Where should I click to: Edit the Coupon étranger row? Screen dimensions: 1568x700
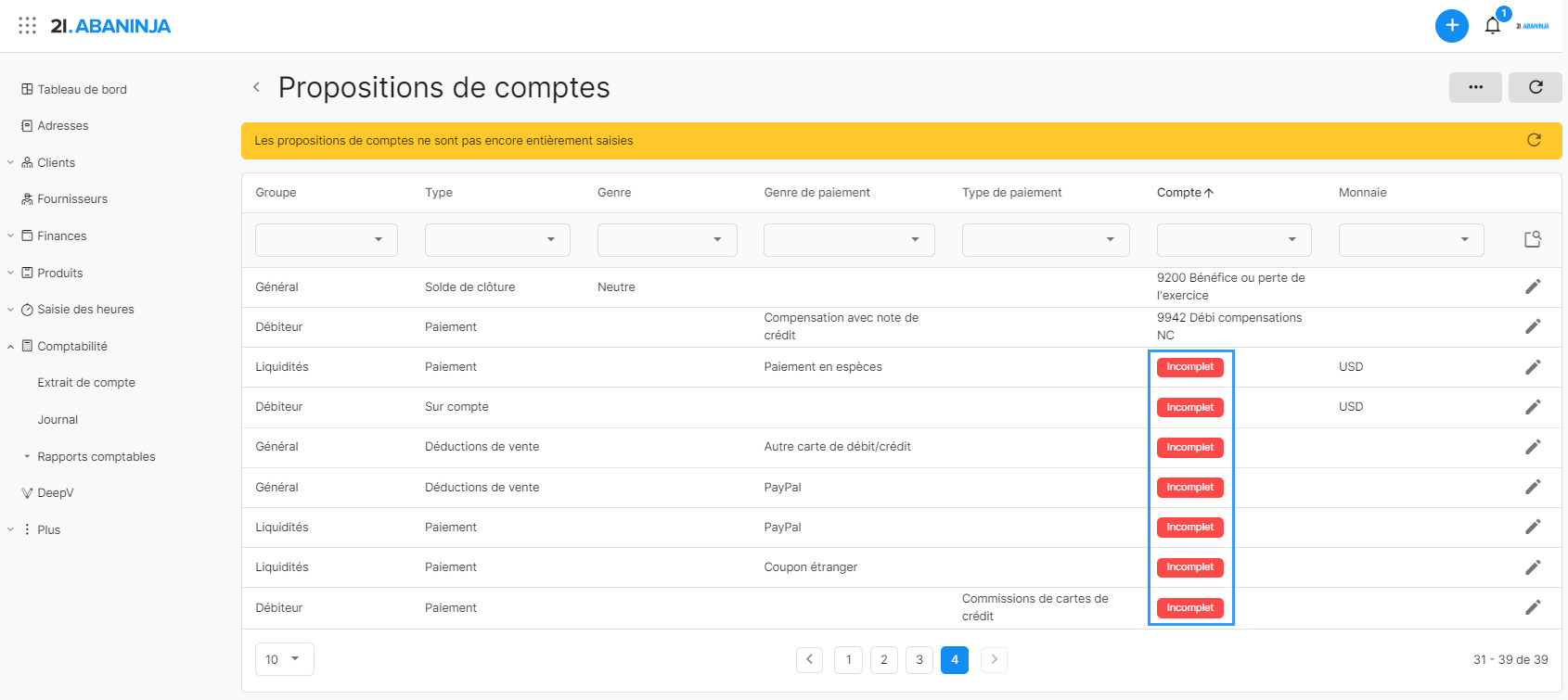point(1533,567)
